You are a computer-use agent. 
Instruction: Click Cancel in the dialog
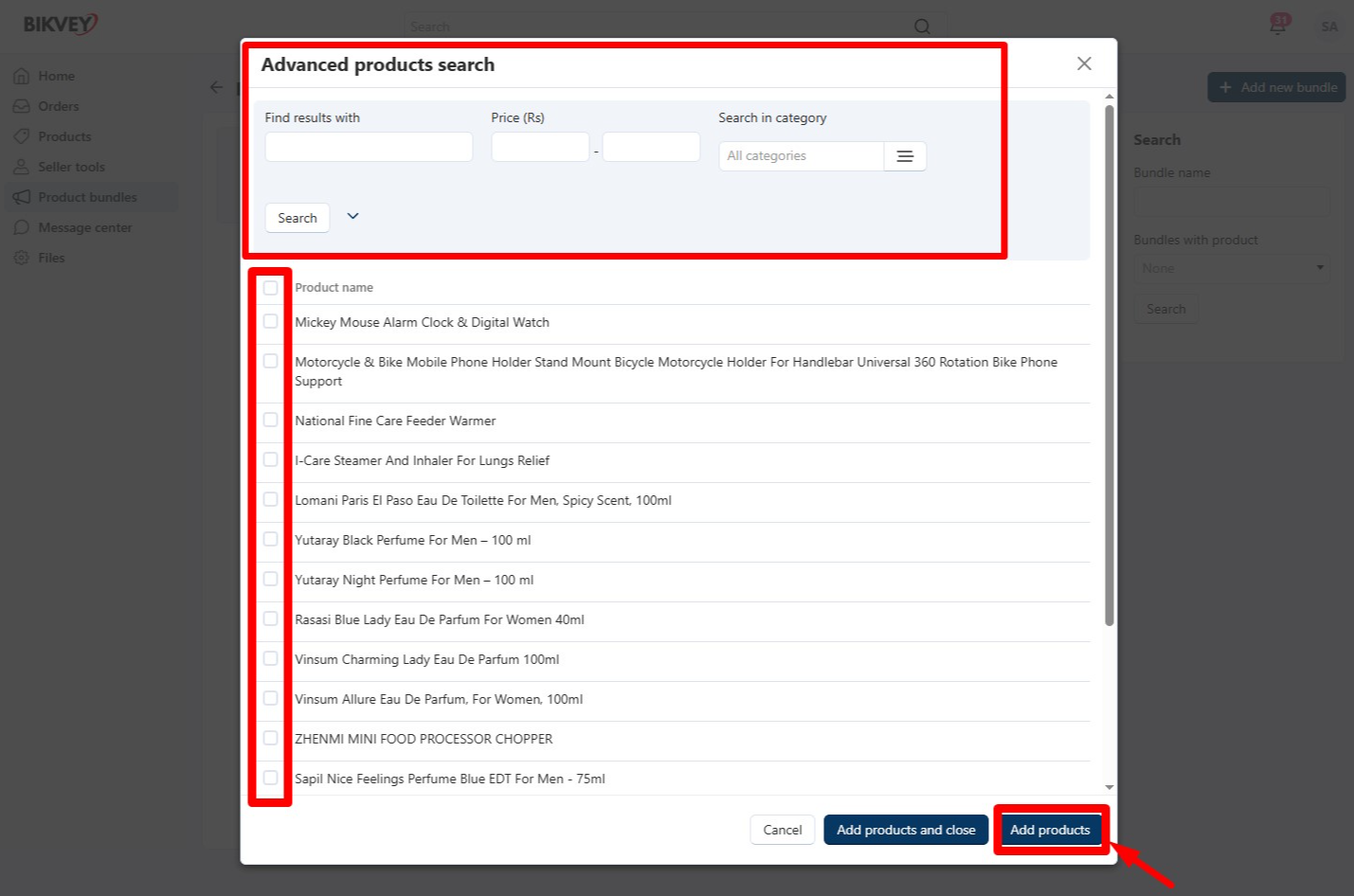pyautogui.click(x=783, y=830)
